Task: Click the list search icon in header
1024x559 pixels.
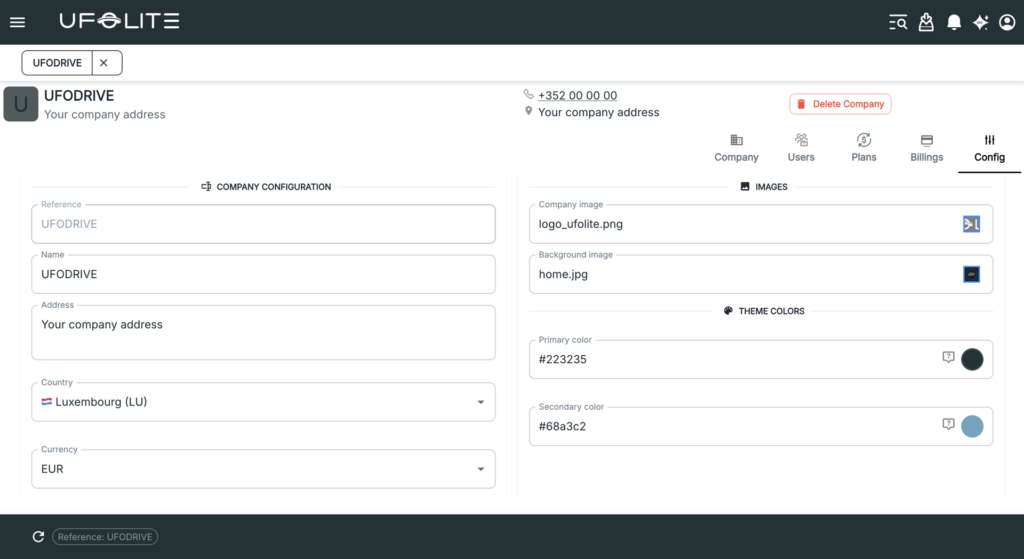Action: tap(898, 22)
